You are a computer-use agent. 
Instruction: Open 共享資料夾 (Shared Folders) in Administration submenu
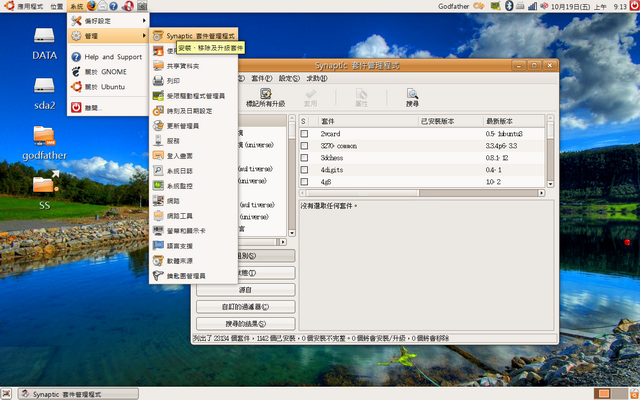(193, 66)
